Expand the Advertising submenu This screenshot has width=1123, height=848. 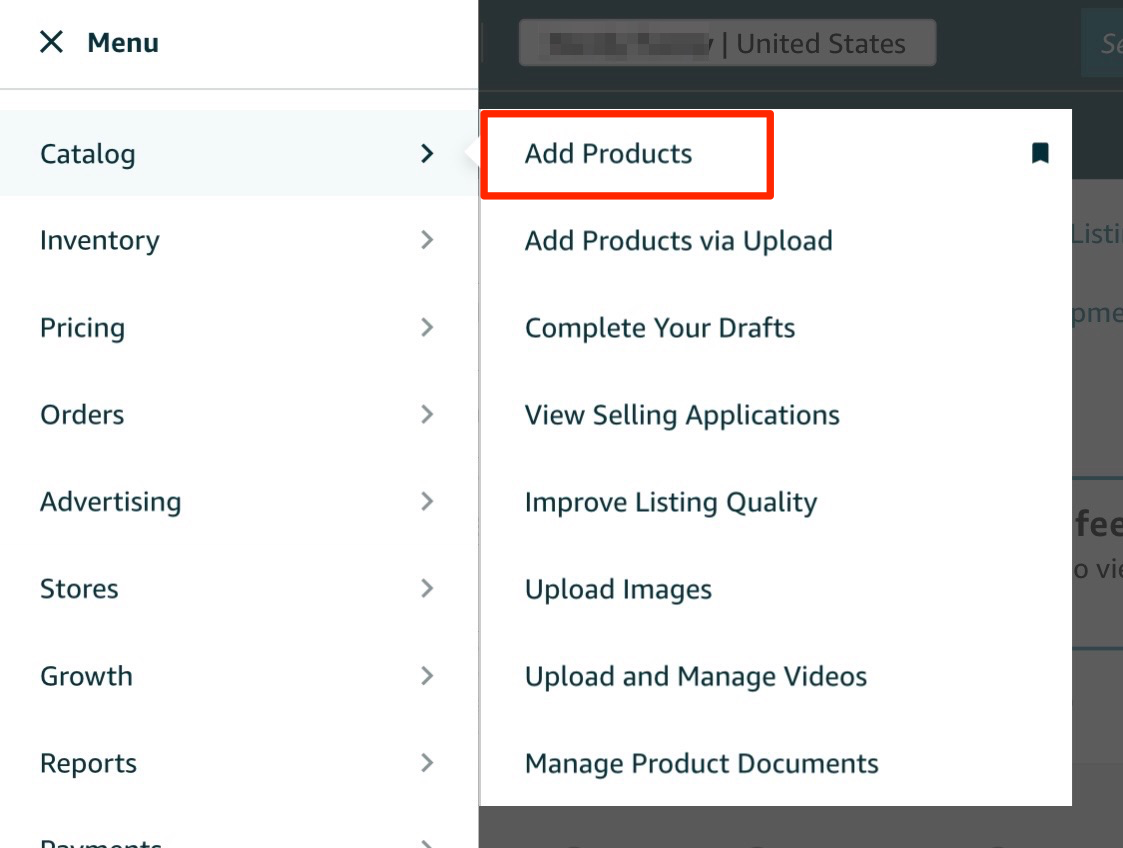(x=427, y=501)
